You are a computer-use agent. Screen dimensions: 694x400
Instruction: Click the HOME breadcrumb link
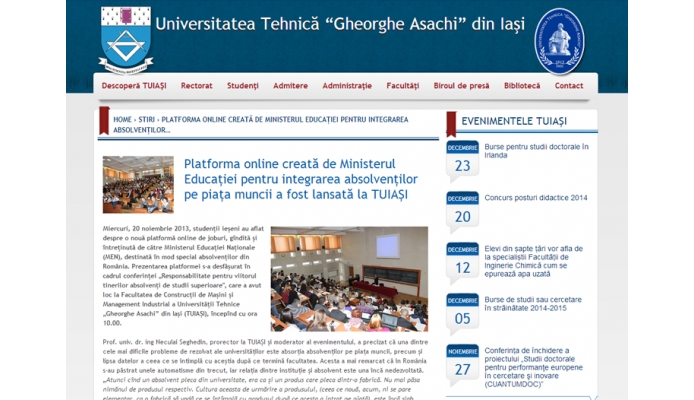pos(122,119)
